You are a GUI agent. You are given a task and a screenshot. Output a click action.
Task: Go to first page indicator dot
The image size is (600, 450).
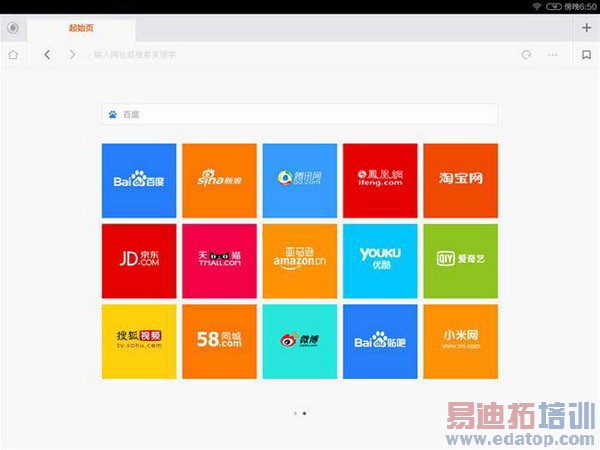(295, 413)
